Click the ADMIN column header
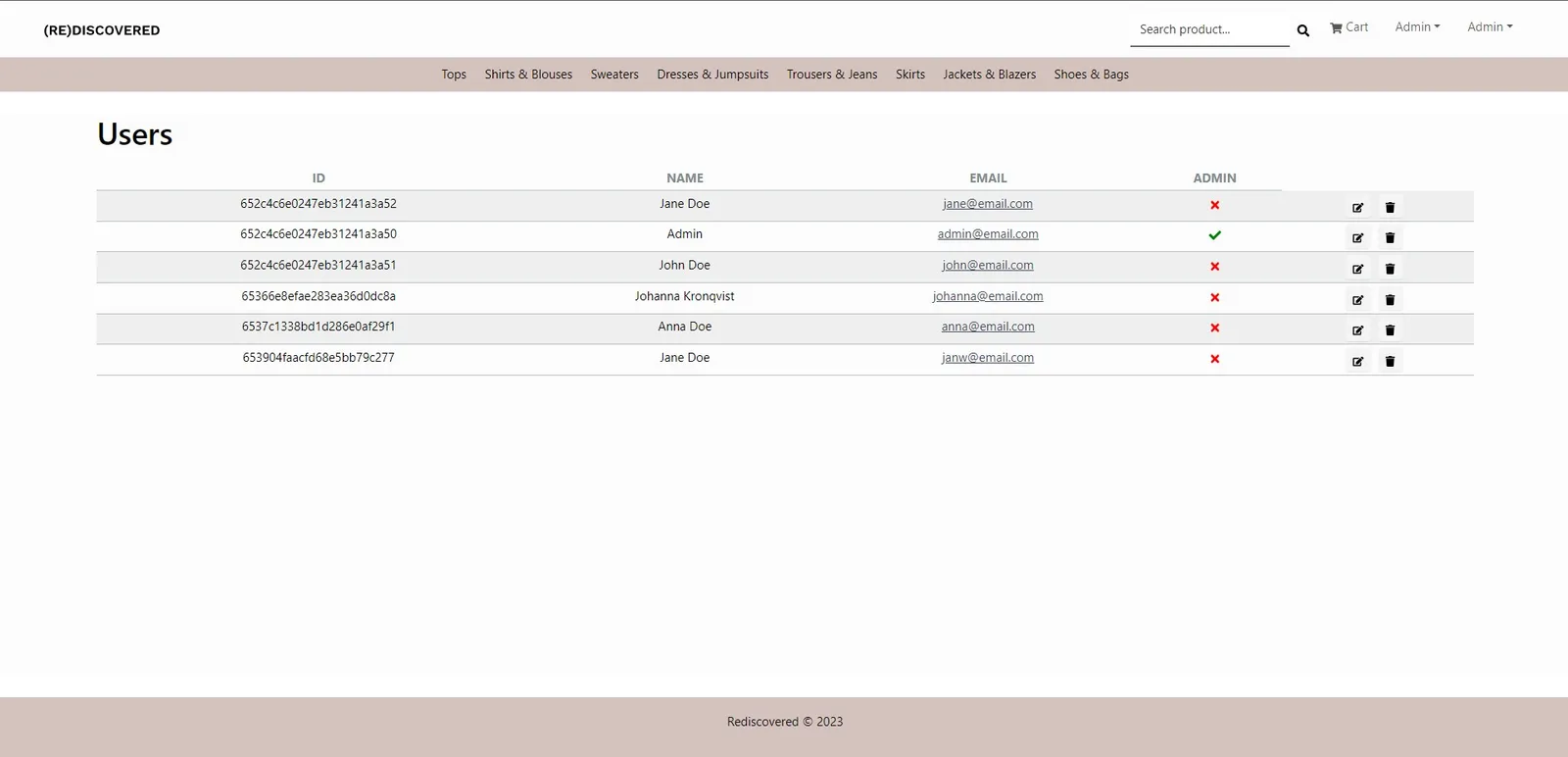This screenshot has height=757, width=1568. [1215, 178]
